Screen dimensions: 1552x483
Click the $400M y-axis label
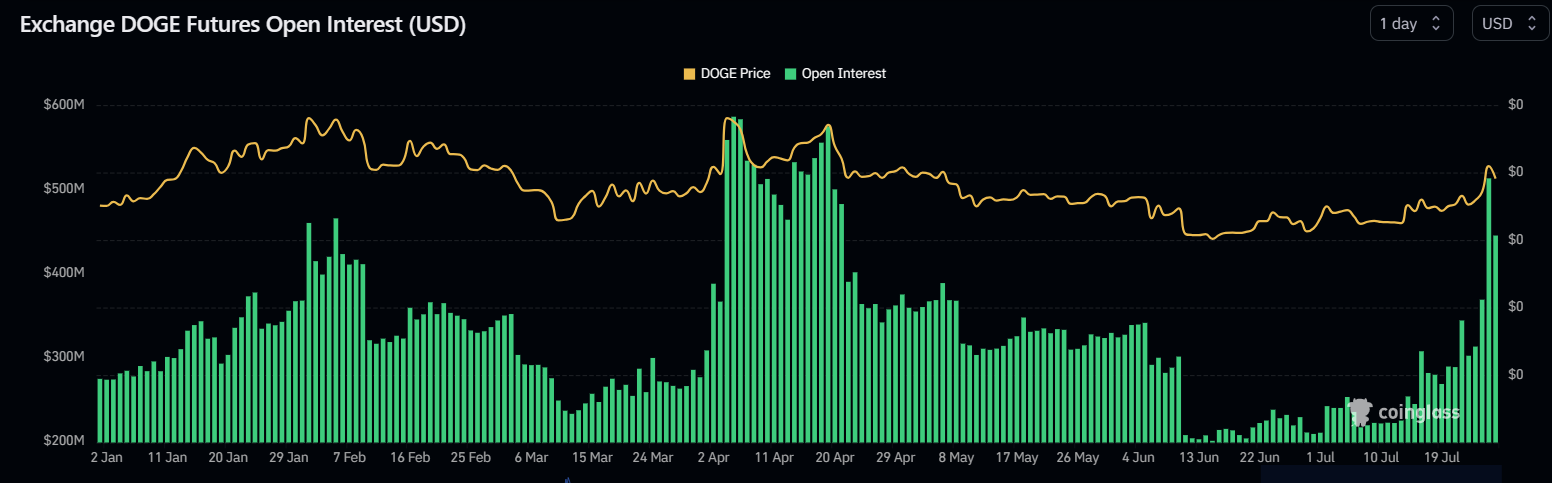click(x=63, y=272)
